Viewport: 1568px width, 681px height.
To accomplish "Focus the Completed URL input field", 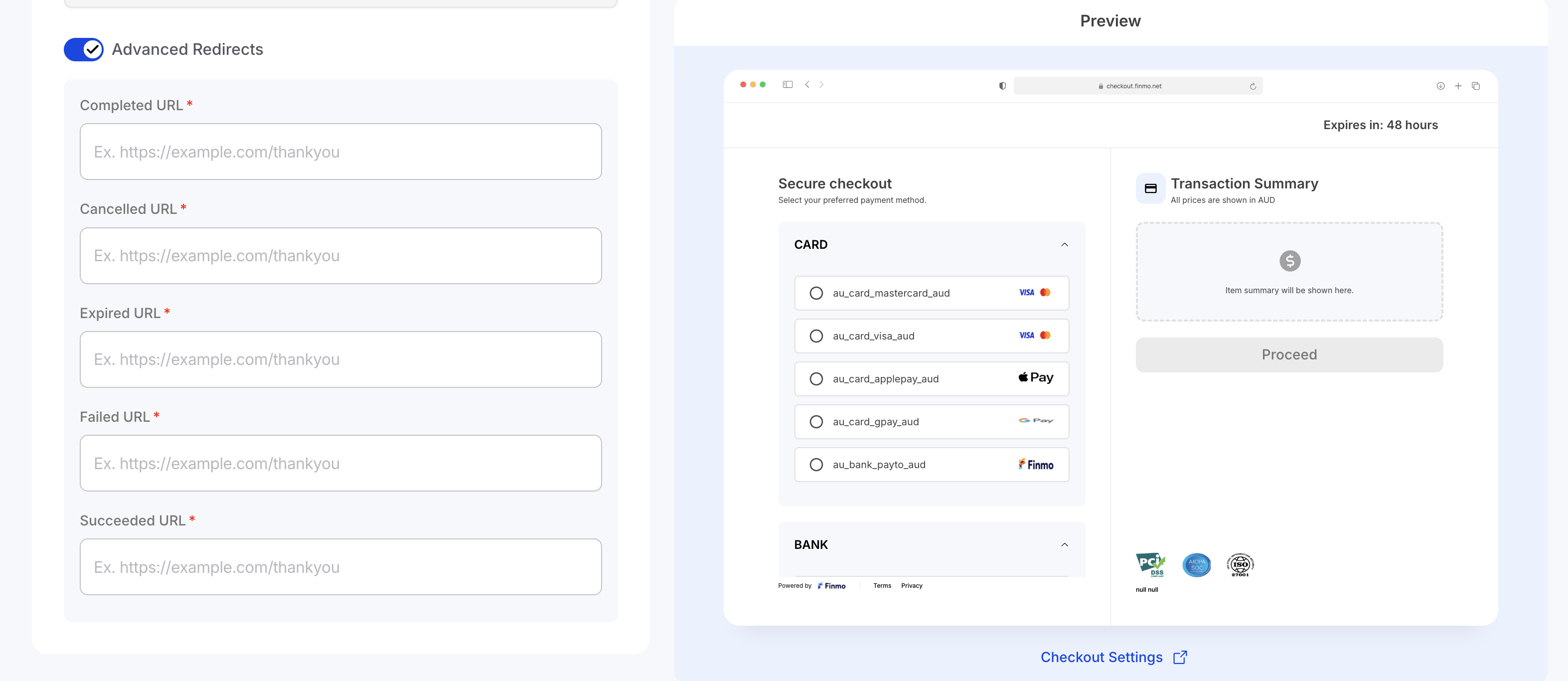I will (340, 152).
